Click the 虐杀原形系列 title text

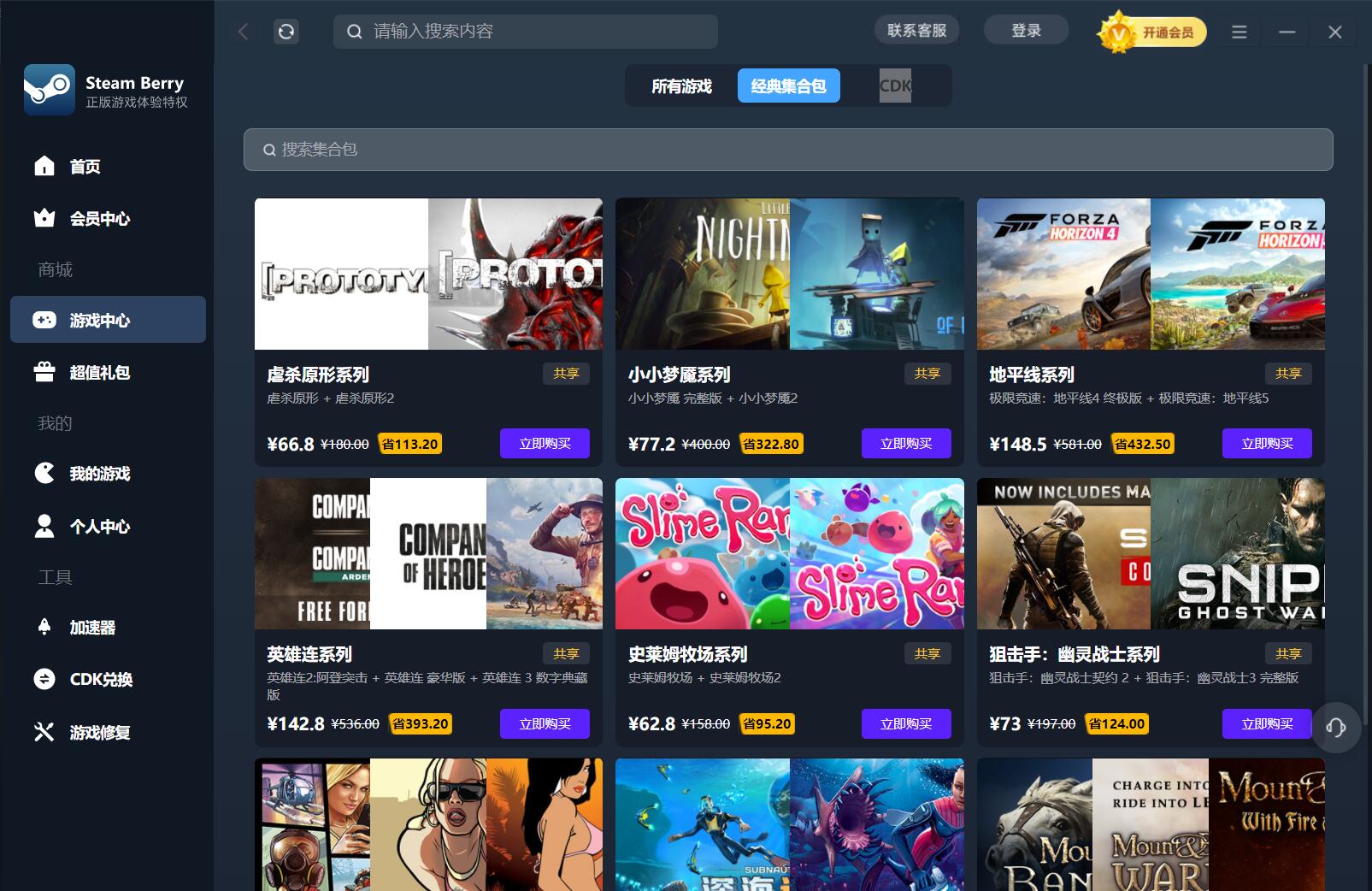point(318,375)
